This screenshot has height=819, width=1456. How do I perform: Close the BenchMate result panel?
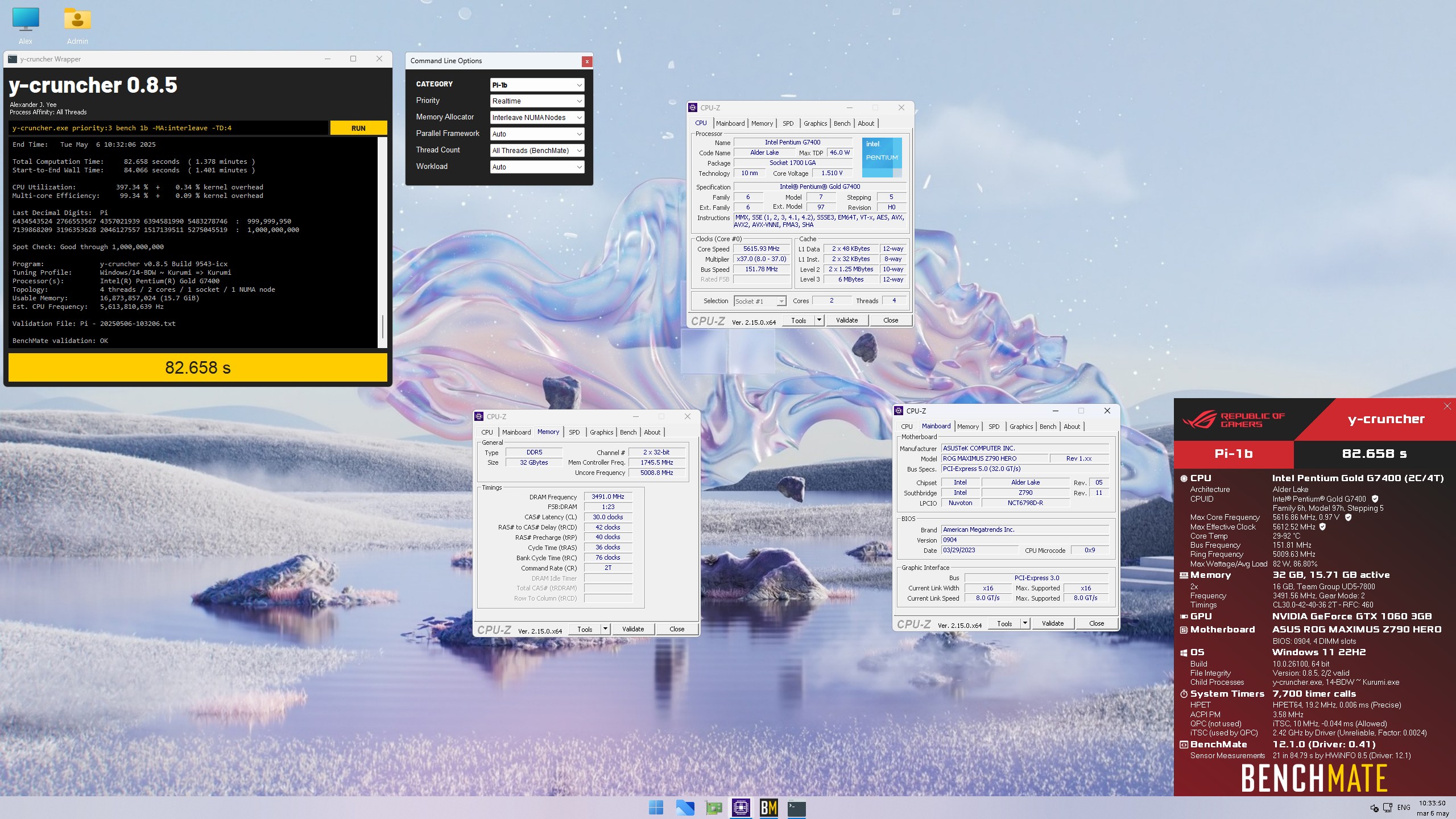1447,406
